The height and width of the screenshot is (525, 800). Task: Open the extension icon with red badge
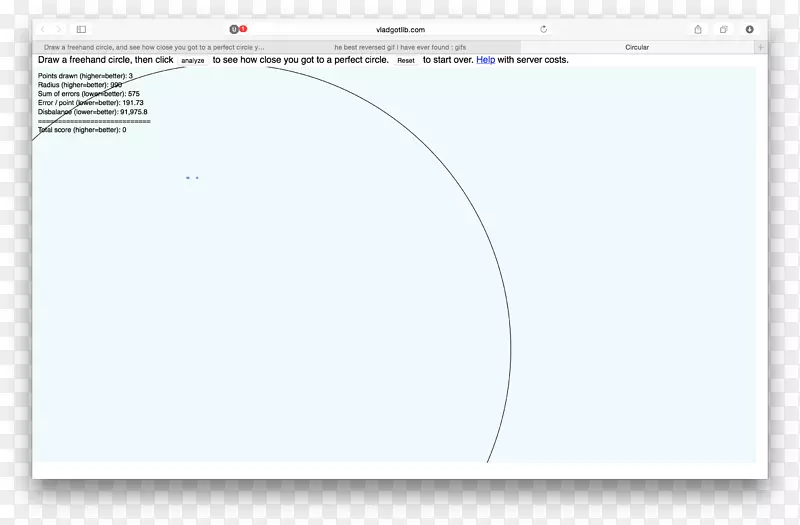pyautogui.click(x=238, y=29)
